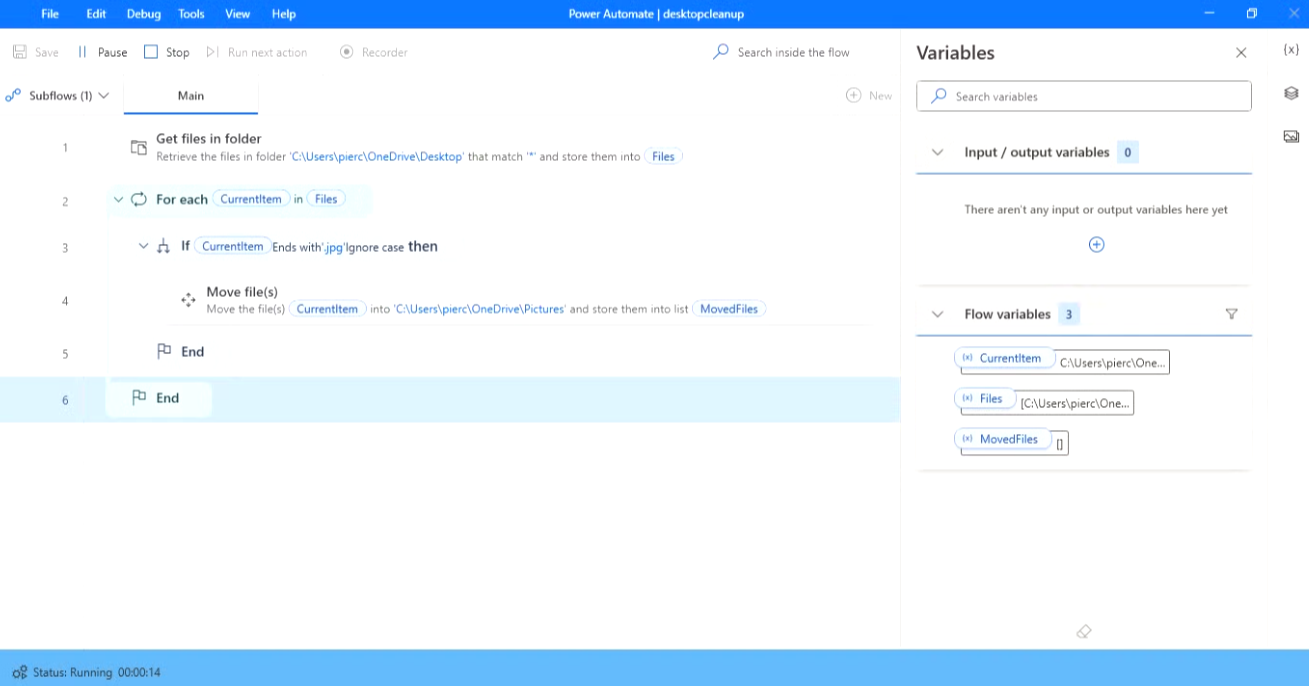Open the Edit menu

click(96, 14)
